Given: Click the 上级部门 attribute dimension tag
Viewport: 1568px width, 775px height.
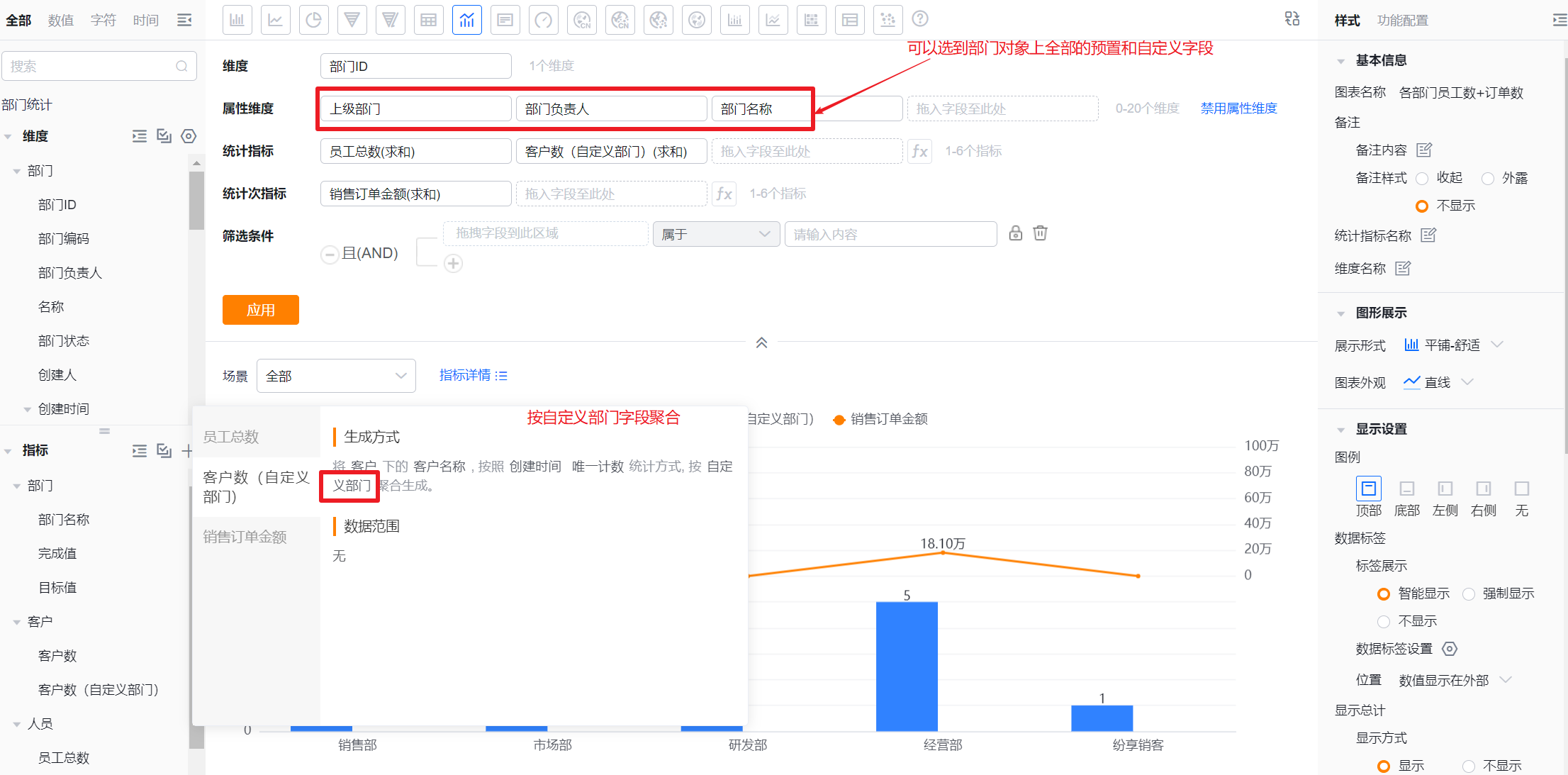Looking at the screenshot, I should click(416, 108).
